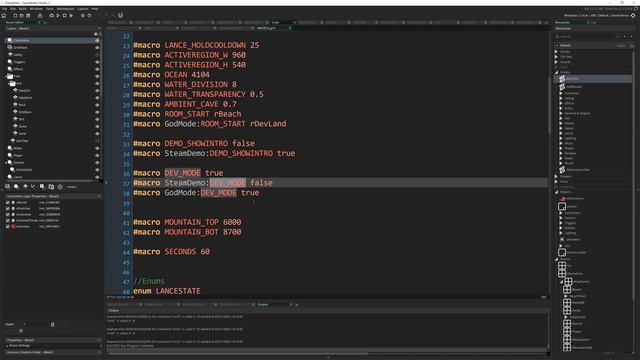Viewport: 640px width, 360px height.
Task: Click the Clean build toolbar icon
Action: (x=71, y=16)
